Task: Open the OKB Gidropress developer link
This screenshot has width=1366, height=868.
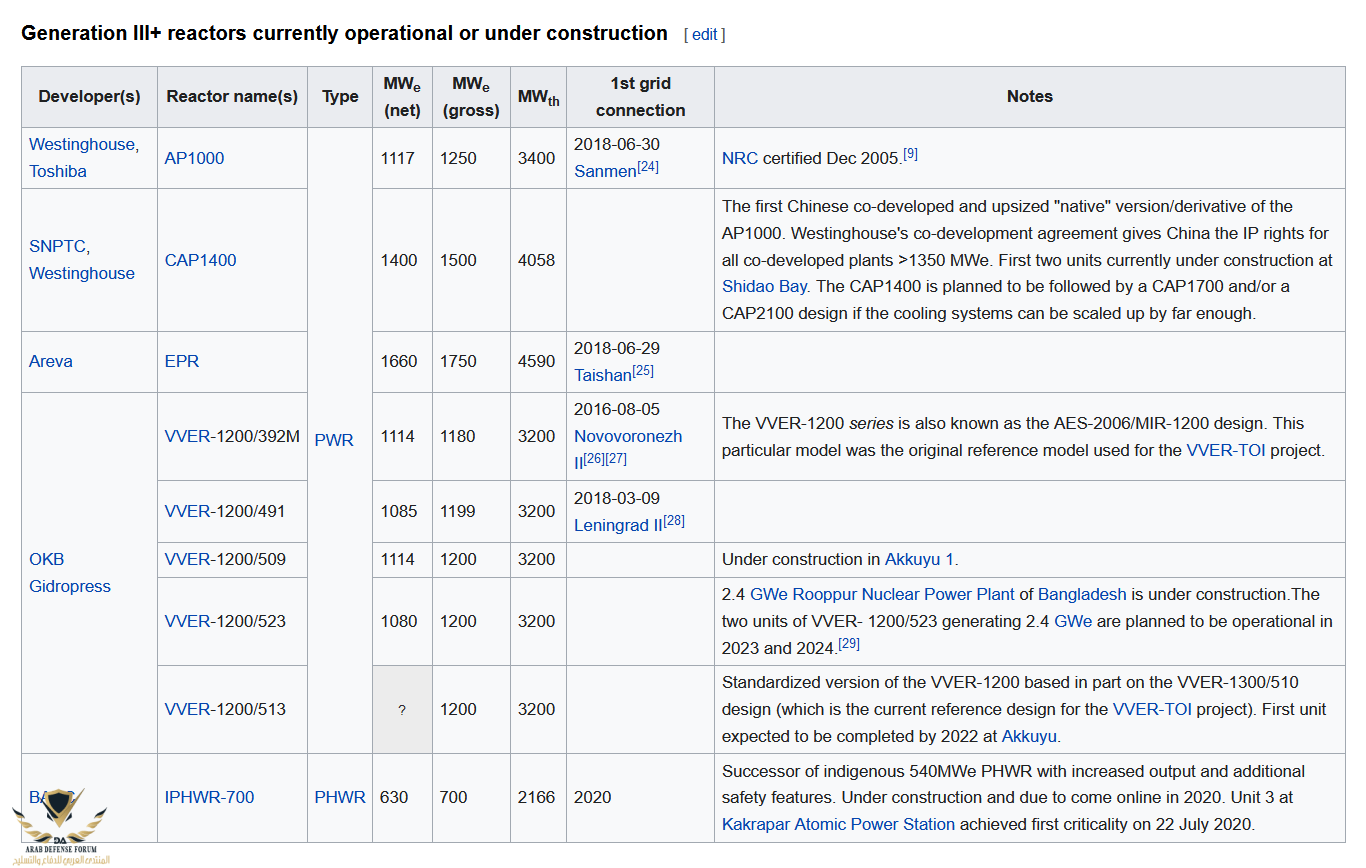Action: 70,573
